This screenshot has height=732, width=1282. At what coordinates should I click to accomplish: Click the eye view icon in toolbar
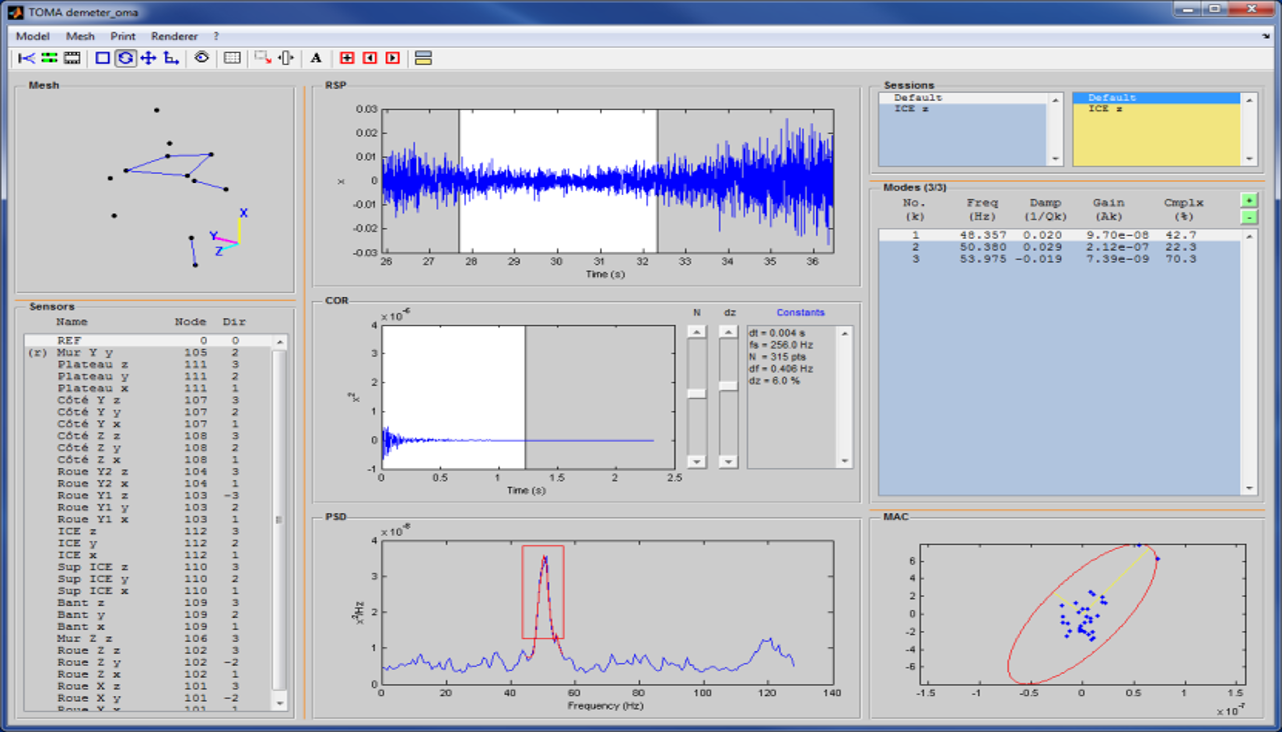(x=202, y=58)
